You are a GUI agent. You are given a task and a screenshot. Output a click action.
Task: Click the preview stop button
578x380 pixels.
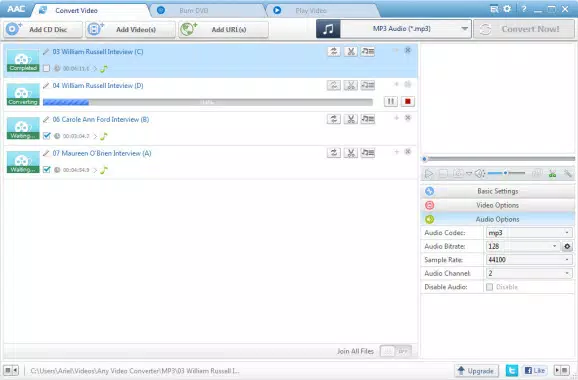coord(443,174)
